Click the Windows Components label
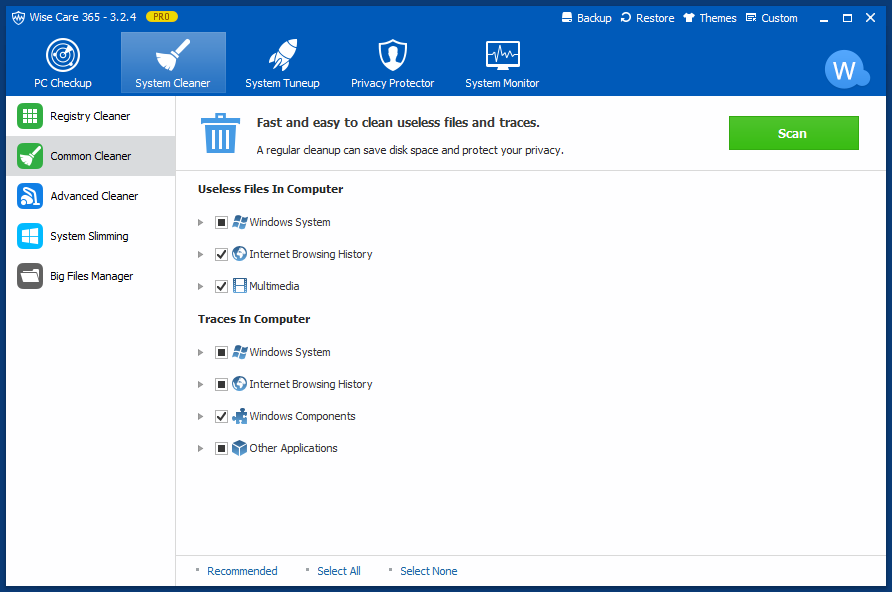 (302, 416)
